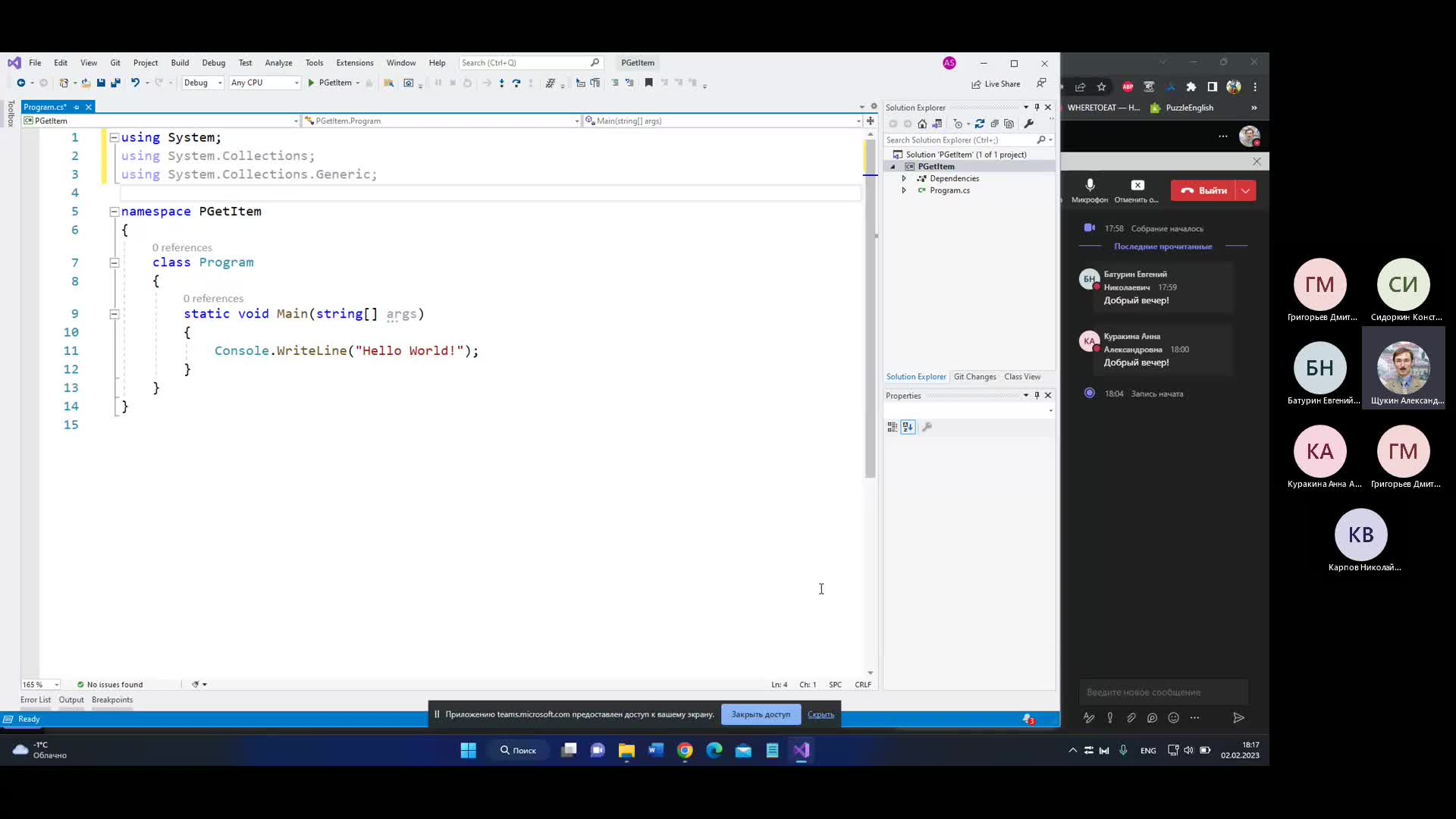
Task: Collapse the using directives block
Action: (x=115, y=137)
